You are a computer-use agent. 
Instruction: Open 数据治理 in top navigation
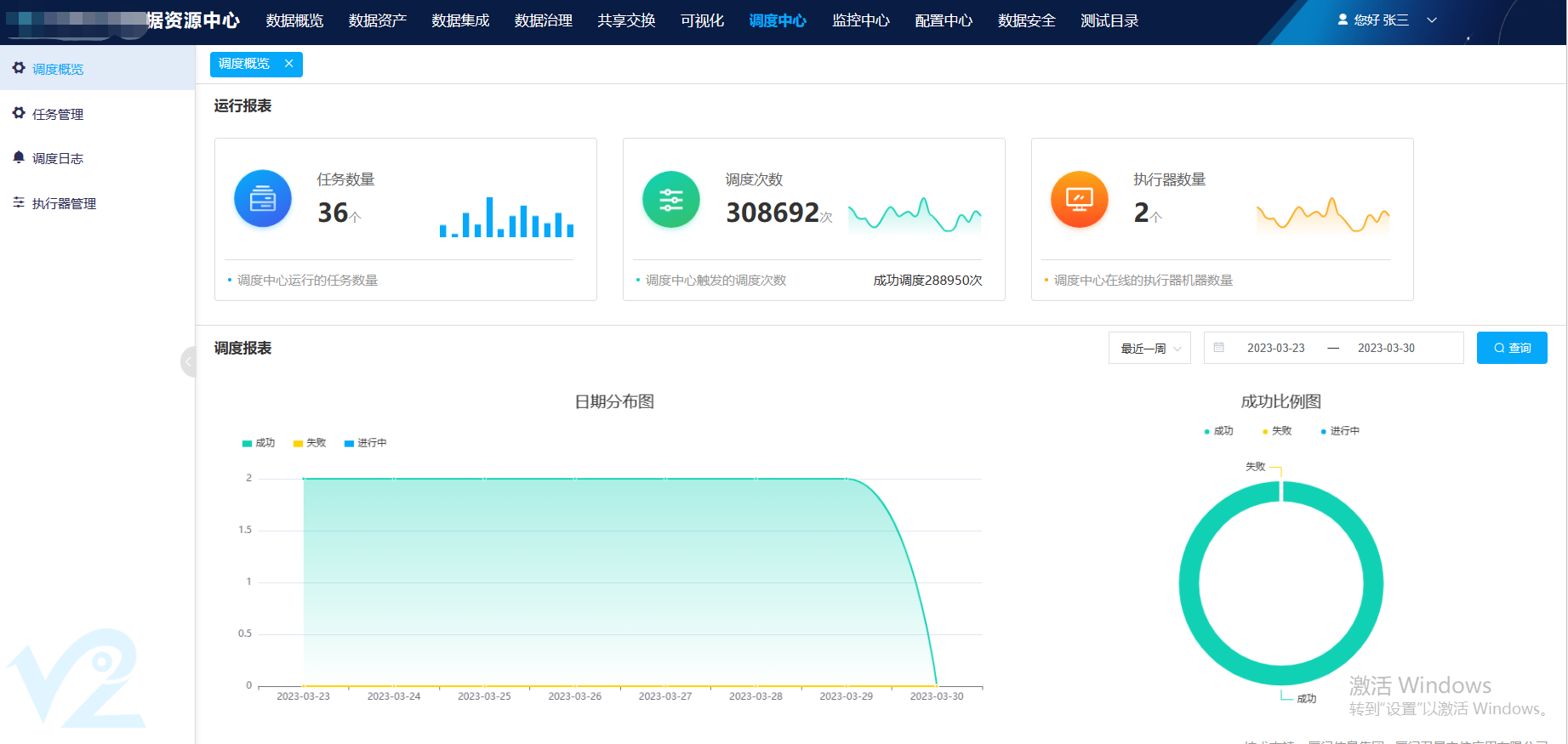(x=544, y=20)
